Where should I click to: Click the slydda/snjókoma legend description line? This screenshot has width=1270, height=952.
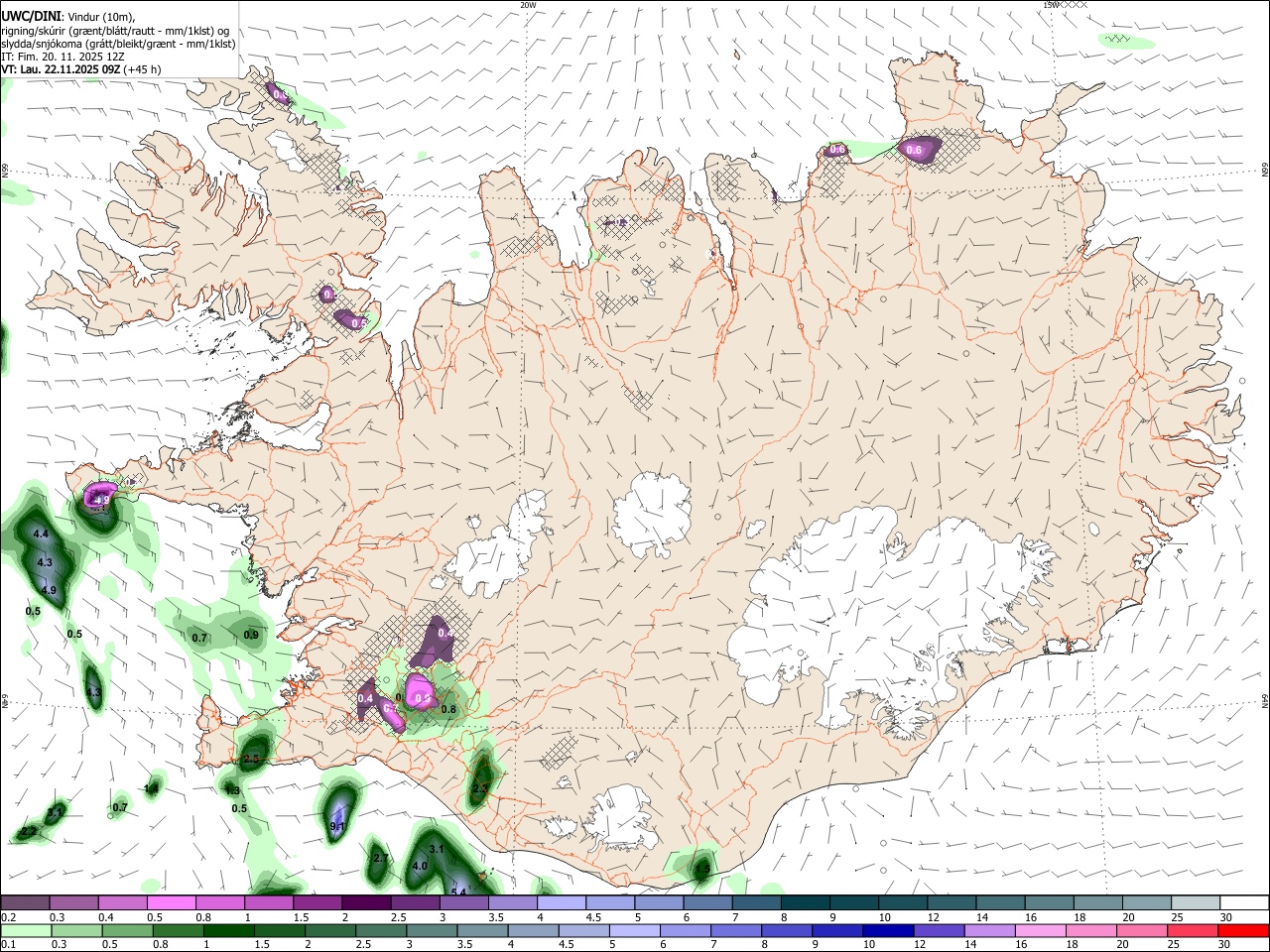118,44
